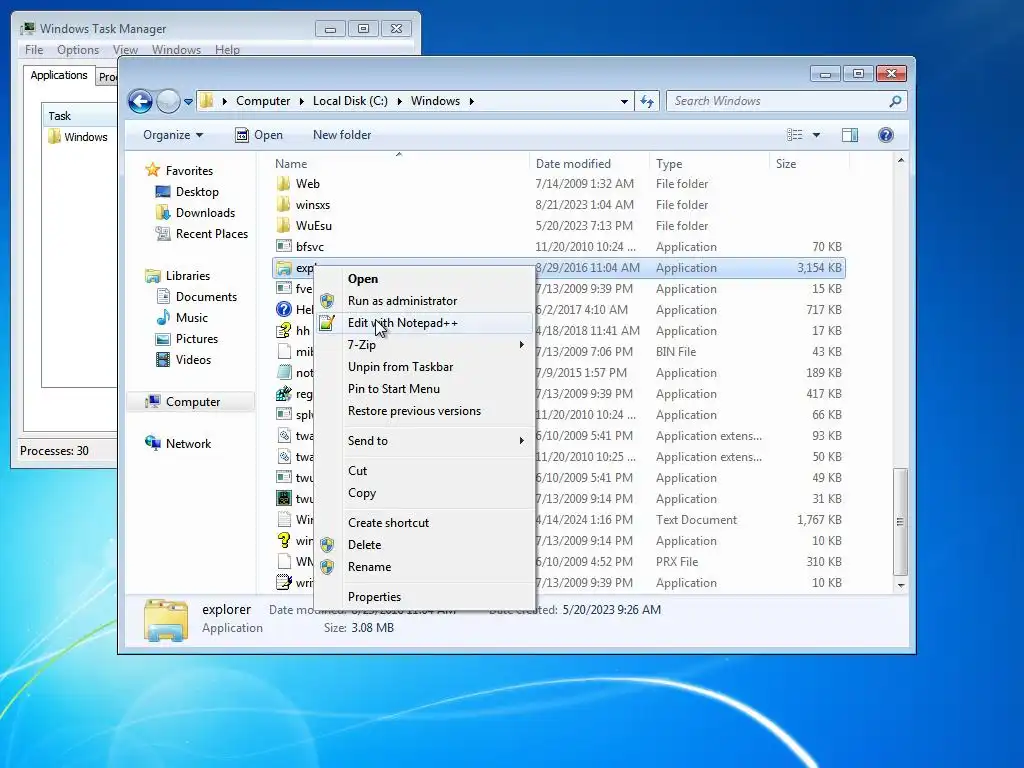This screenshot has width=1024, height=768.
Task: Open Options menu in Task Manager
Action: (x=78, y=50)
